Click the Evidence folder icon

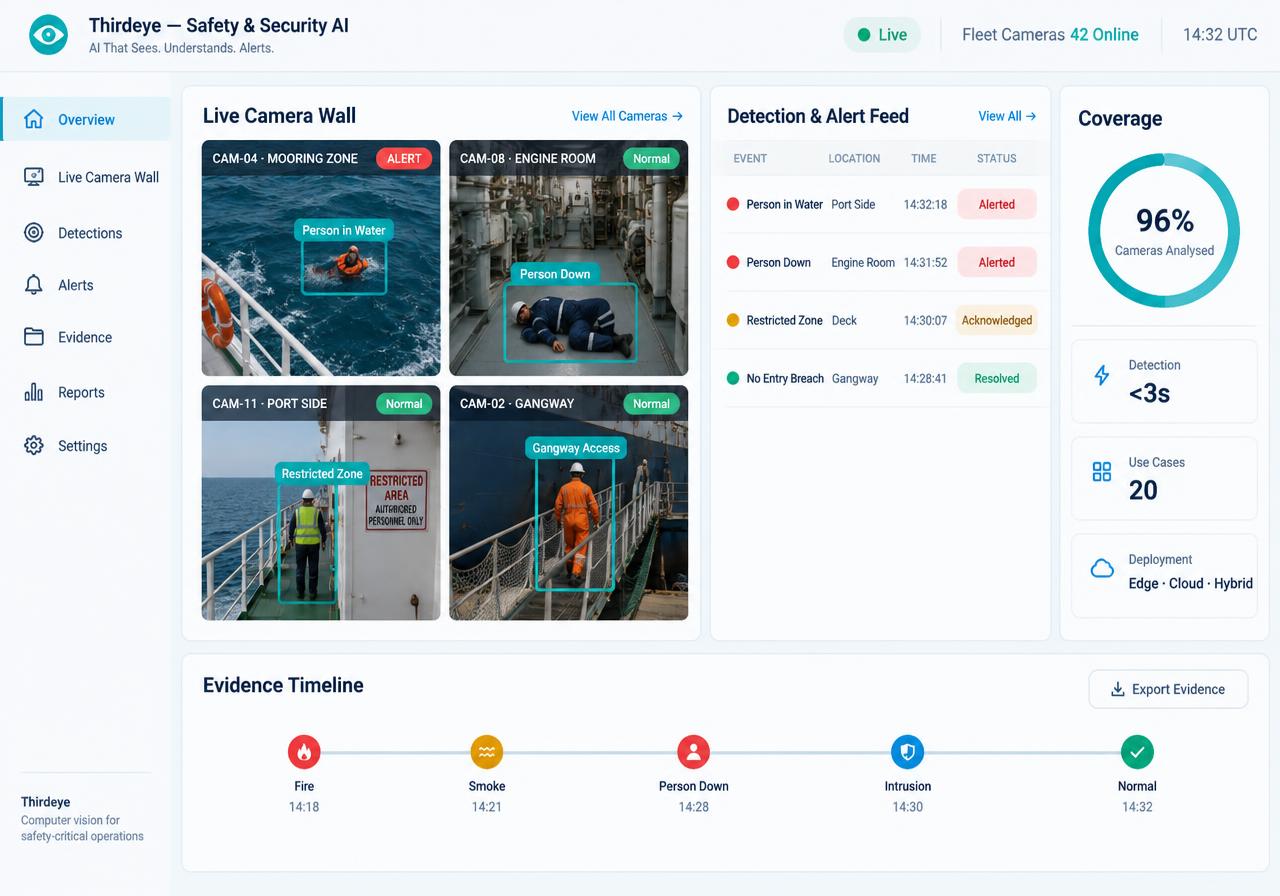[x=33, y=337]
